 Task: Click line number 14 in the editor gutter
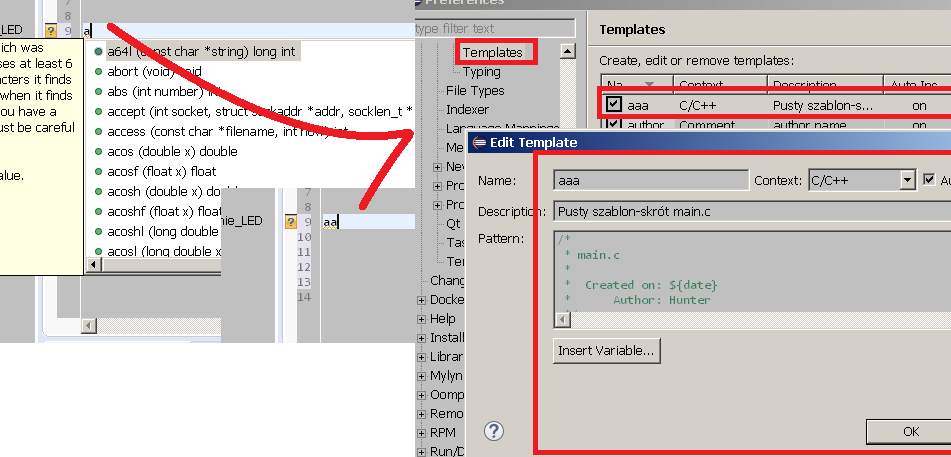click(x=304, y=297)
